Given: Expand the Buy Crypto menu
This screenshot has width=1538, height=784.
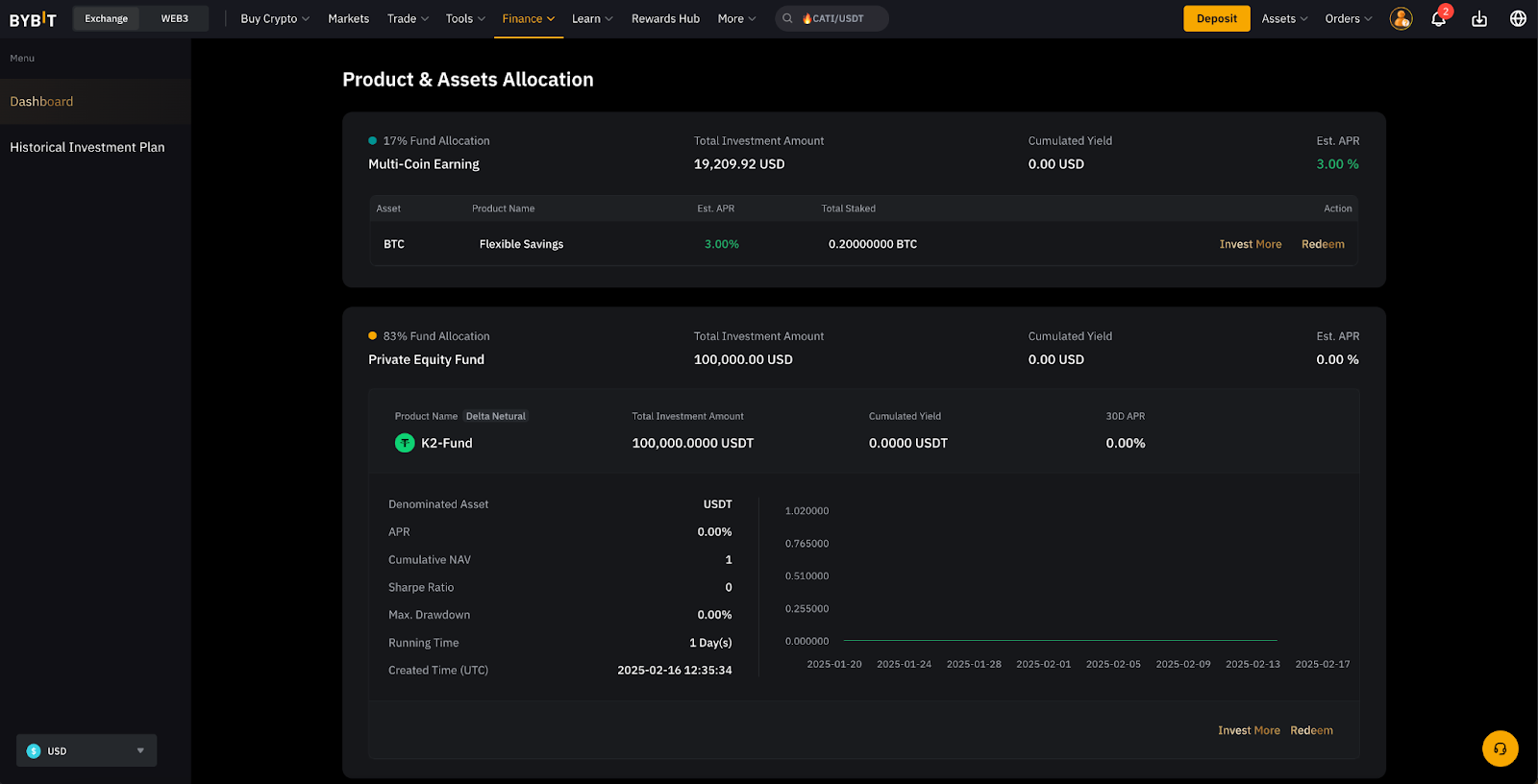Looking at the screenshot, I should tap(275, 19).
